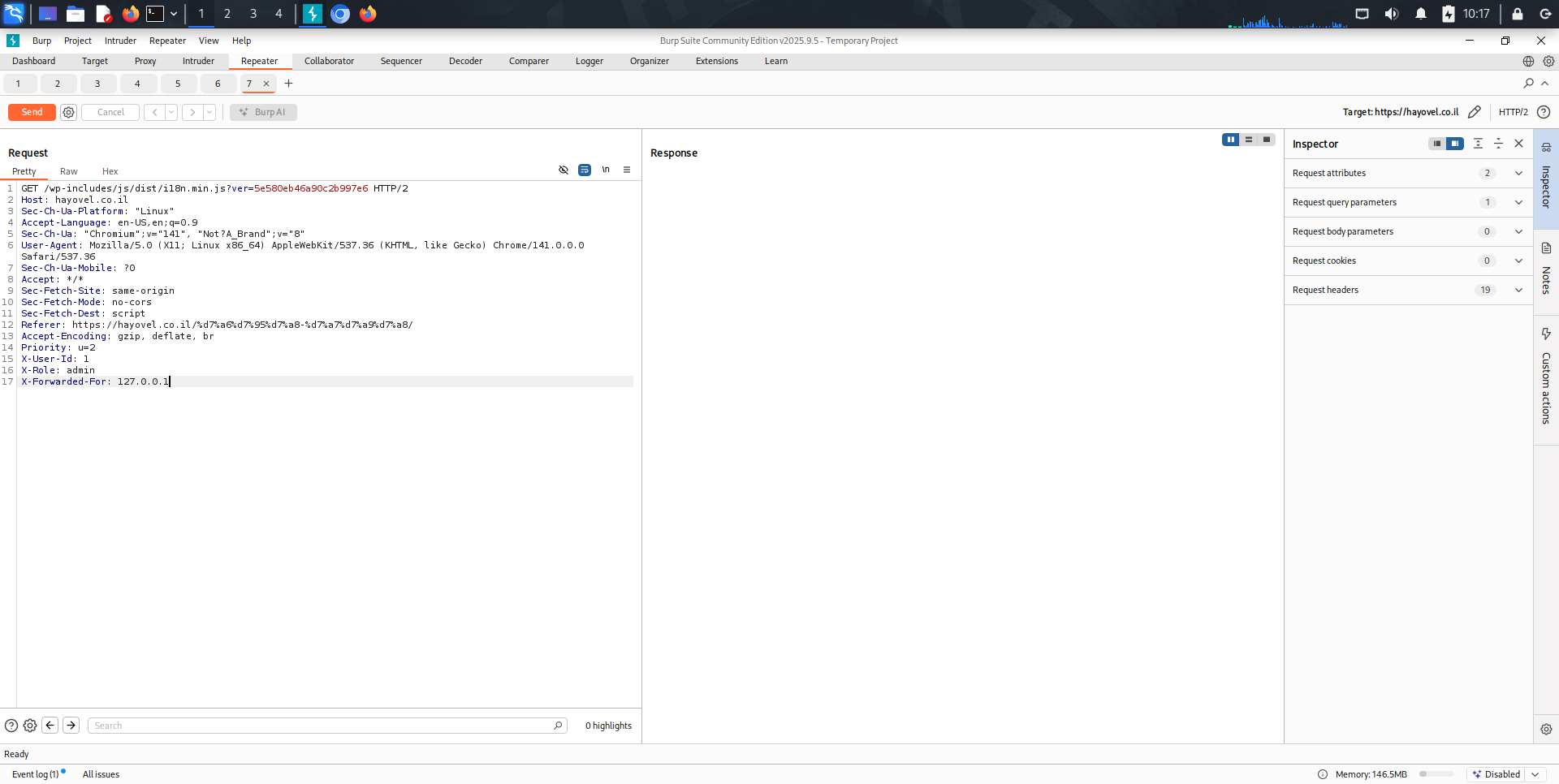1559x784 pixels.
Task: Open the history back dropdown arrow
Action: tap(171, 113)
